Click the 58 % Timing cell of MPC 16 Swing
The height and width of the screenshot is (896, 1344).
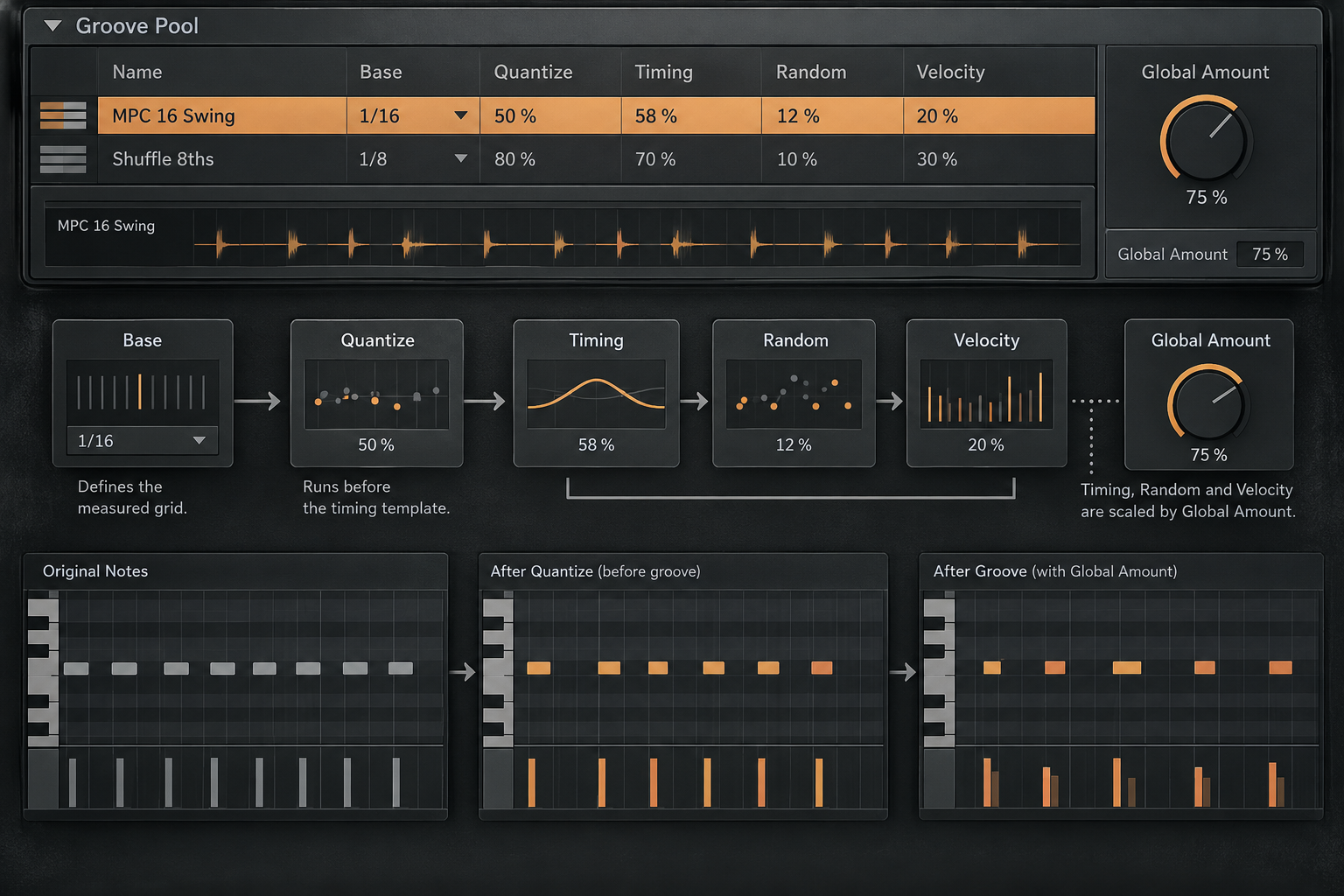click(x=691, y=115)
